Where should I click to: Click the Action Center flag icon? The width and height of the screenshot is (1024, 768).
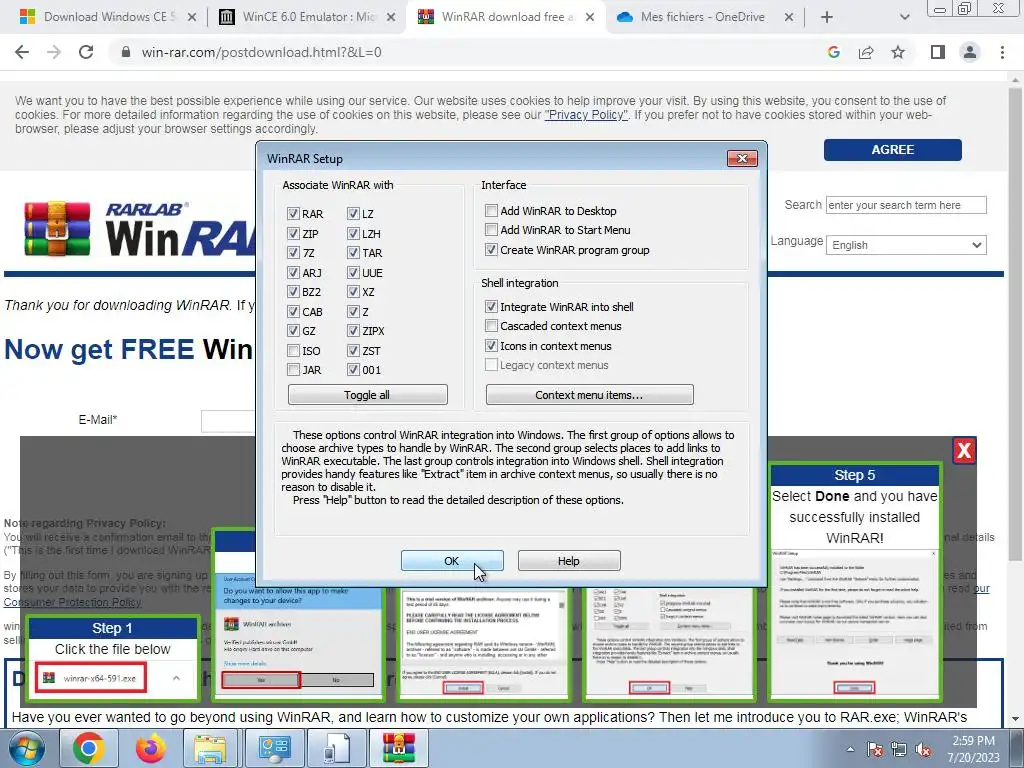pos(874,749)
